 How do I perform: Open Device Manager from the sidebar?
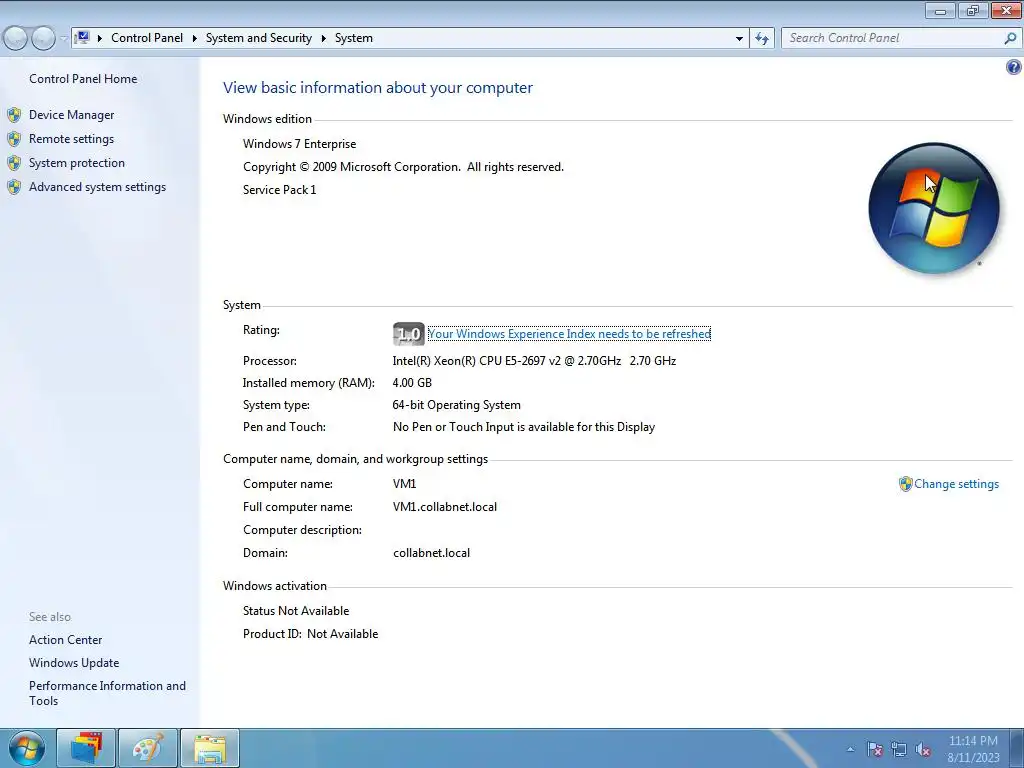click(x=71, y=115)
